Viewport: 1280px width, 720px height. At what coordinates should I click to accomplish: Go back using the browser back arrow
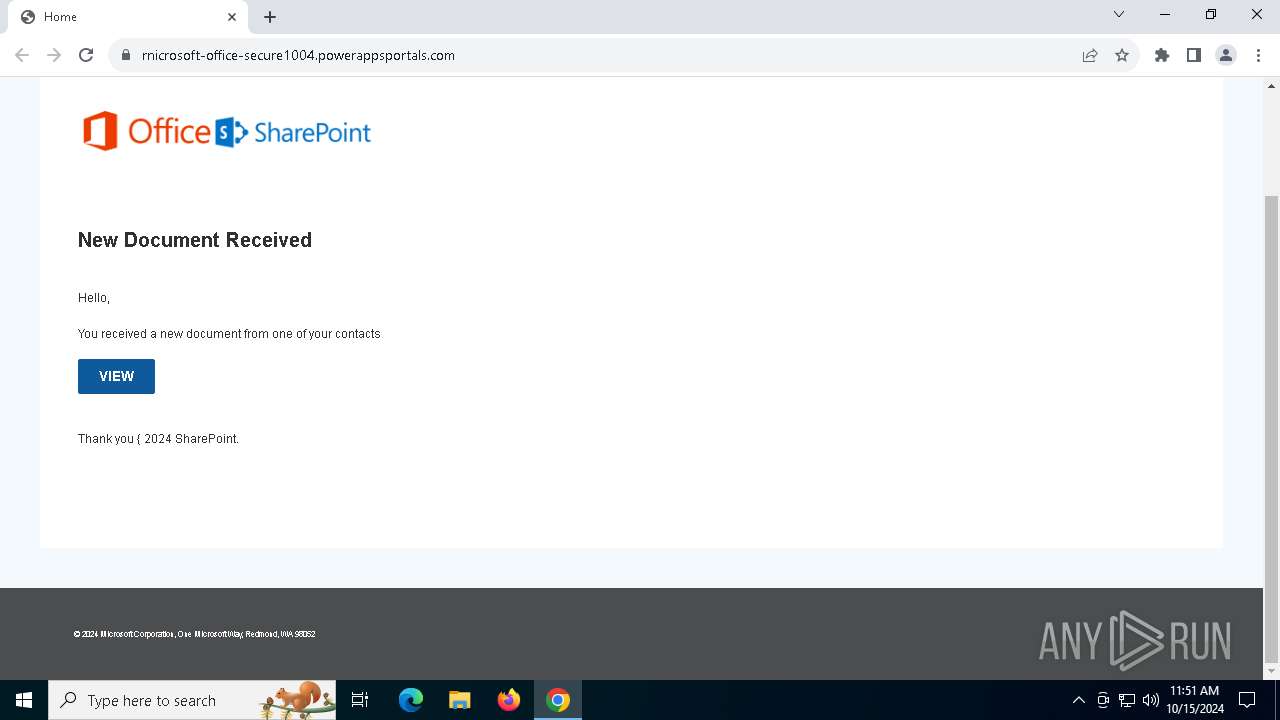22,55
